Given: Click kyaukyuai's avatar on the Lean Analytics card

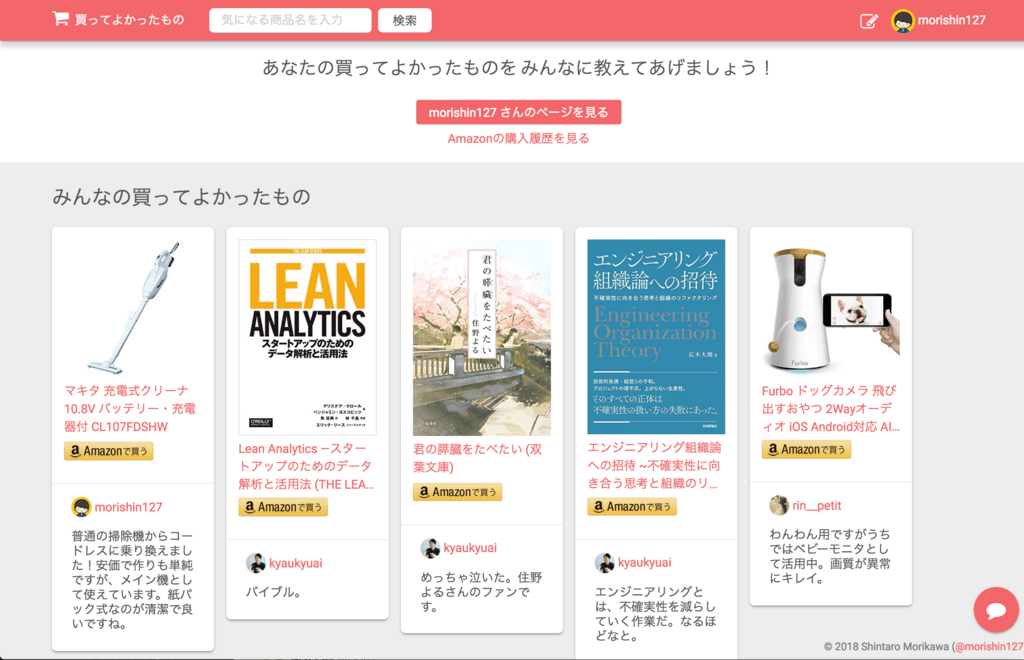Looking at the screenshot, I should [255, 563].
